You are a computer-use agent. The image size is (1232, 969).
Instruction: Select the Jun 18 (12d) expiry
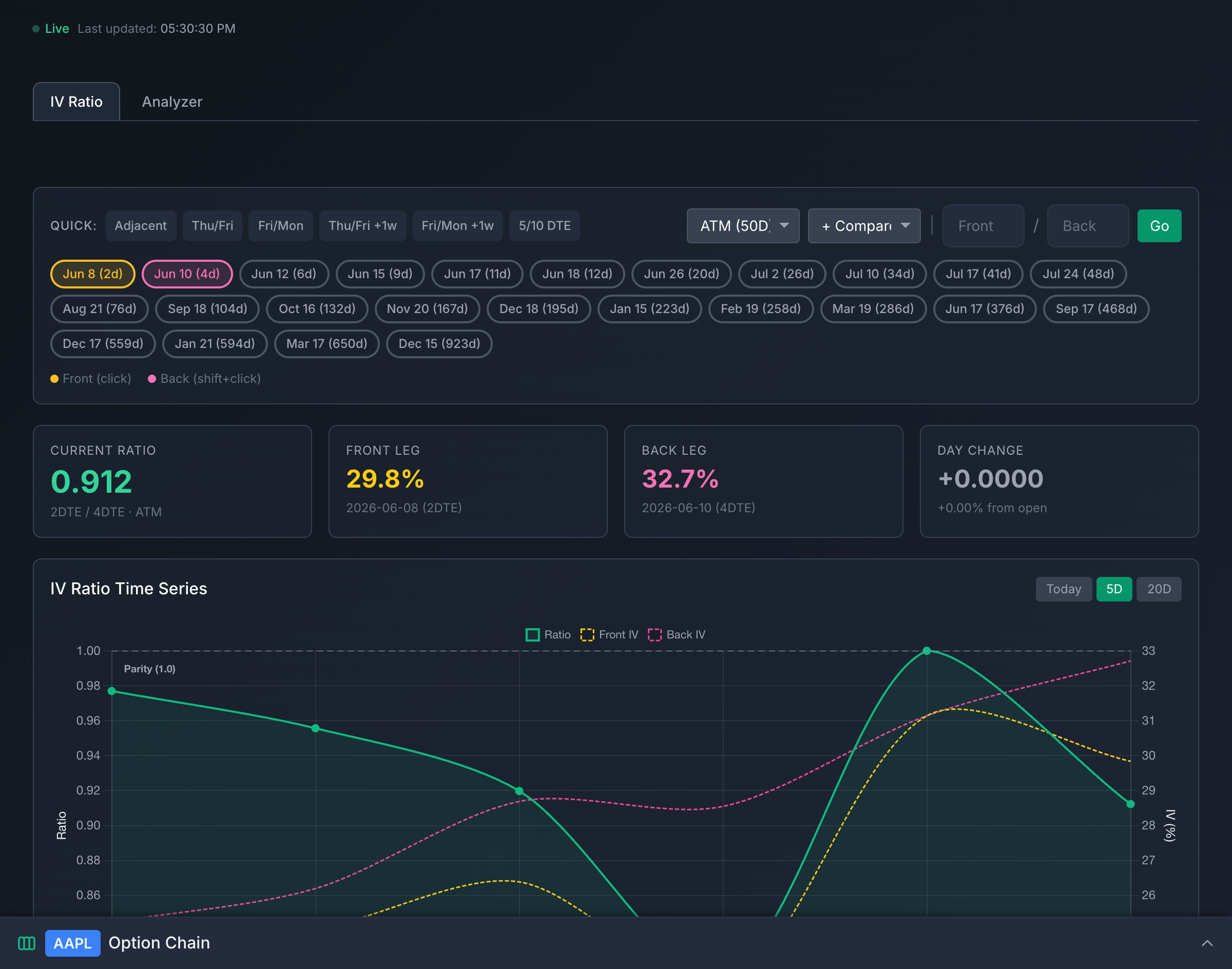click(577, 274)
